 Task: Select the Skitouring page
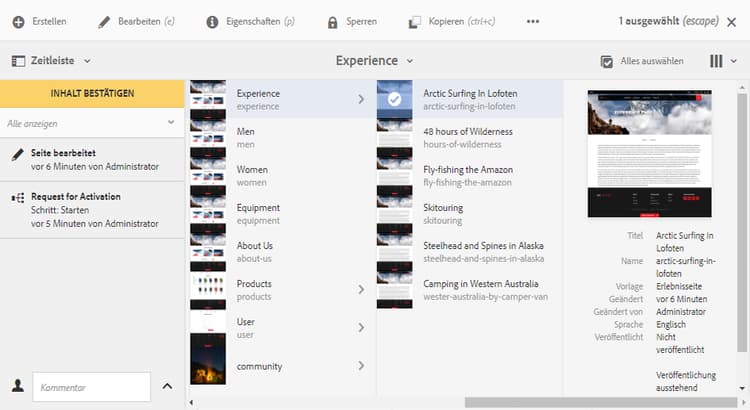[x=469, y=214]
